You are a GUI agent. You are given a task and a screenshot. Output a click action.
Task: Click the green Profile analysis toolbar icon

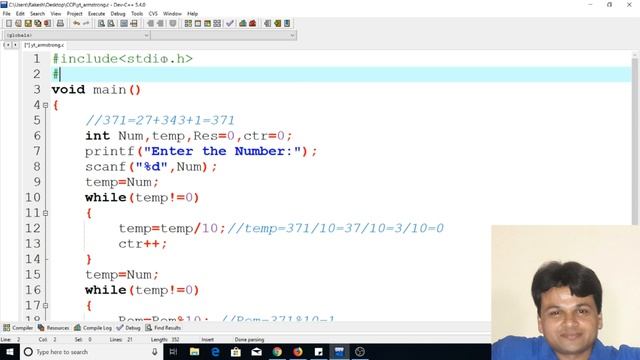coord(243,24)
